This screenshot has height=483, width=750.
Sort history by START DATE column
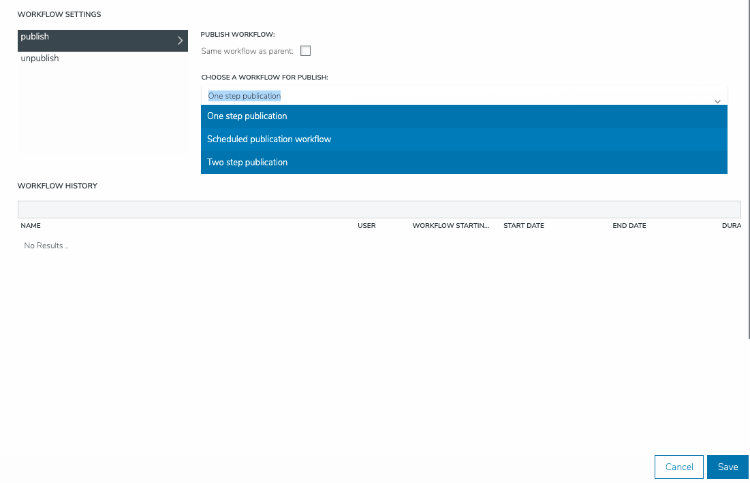coord(523,226)
